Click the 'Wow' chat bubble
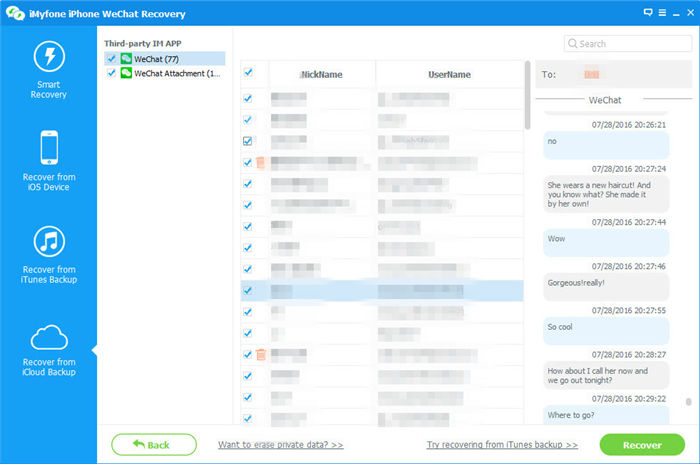The height and width of the screenshot is (464, 700). coord(606,242)
